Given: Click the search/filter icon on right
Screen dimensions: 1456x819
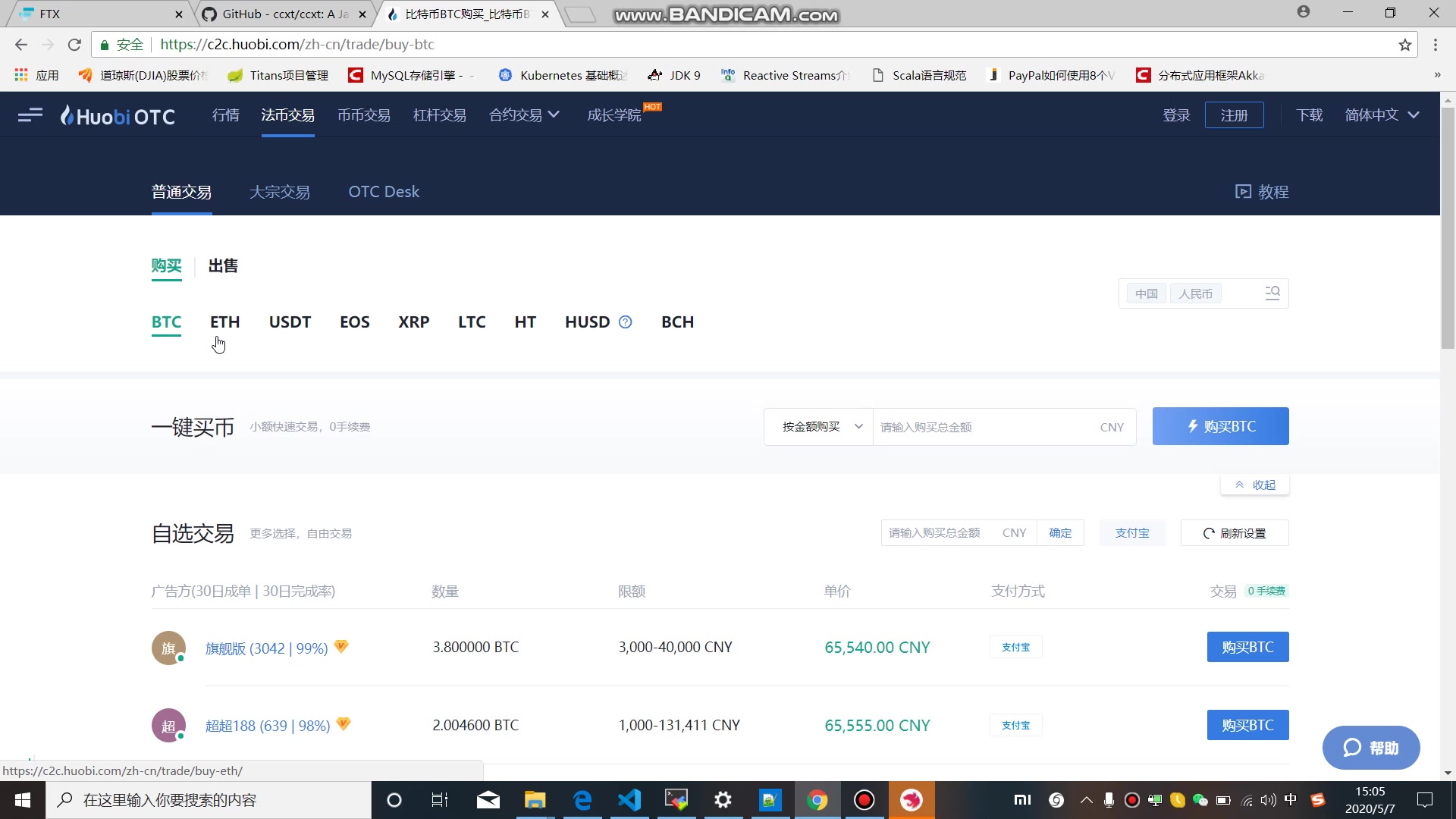Looking at the screenshot, I should (1274, 293).
